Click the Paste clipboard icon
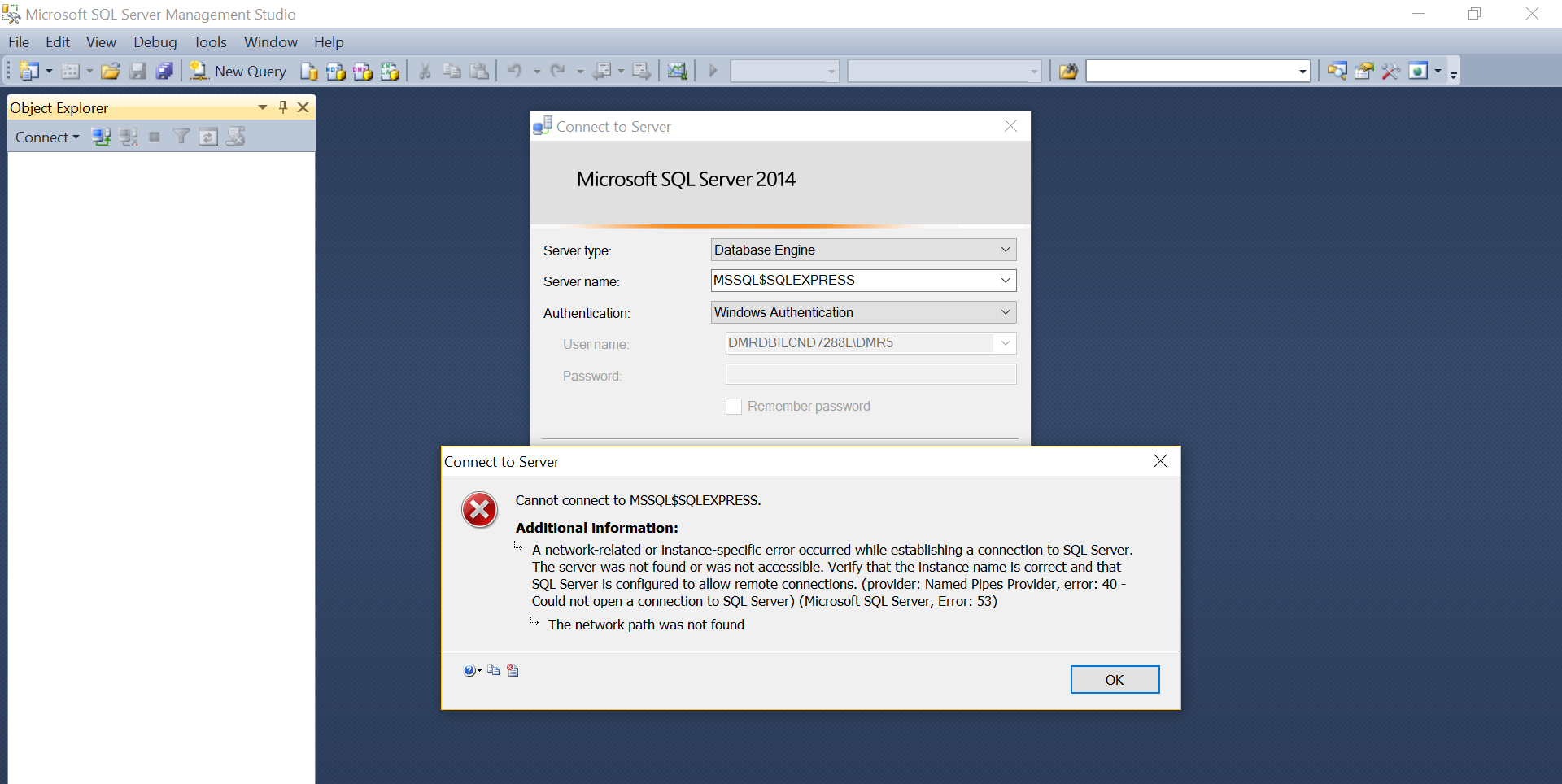 point(479,72)
